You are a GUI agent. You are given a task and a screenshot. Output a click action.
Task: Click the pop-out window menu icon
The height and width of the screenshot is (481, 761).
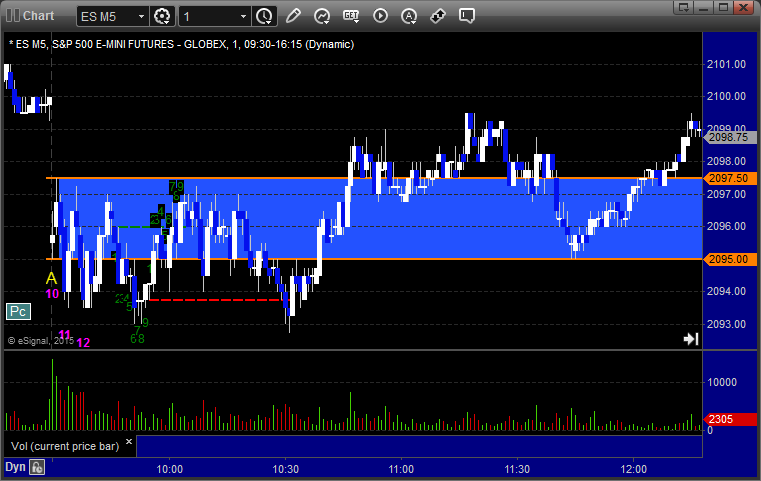tap(684, 7)
